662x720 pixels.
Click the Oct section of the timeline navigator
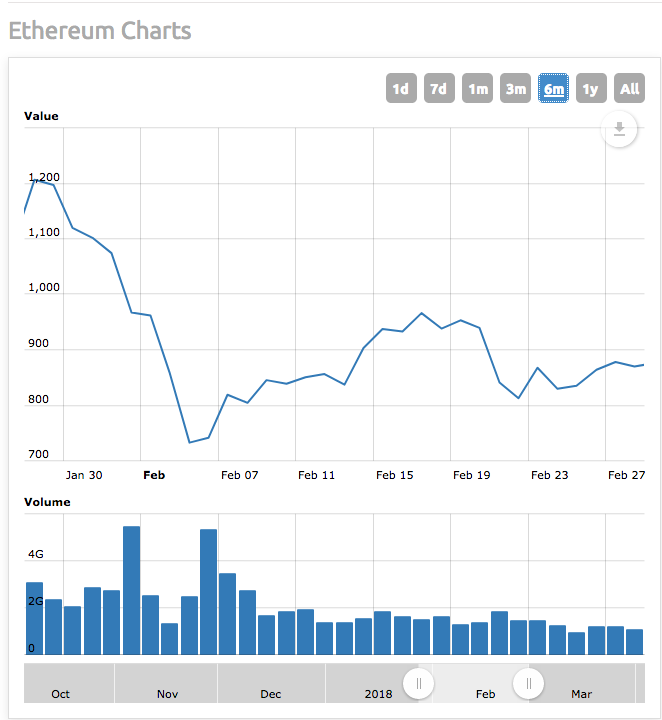point(69,683)
